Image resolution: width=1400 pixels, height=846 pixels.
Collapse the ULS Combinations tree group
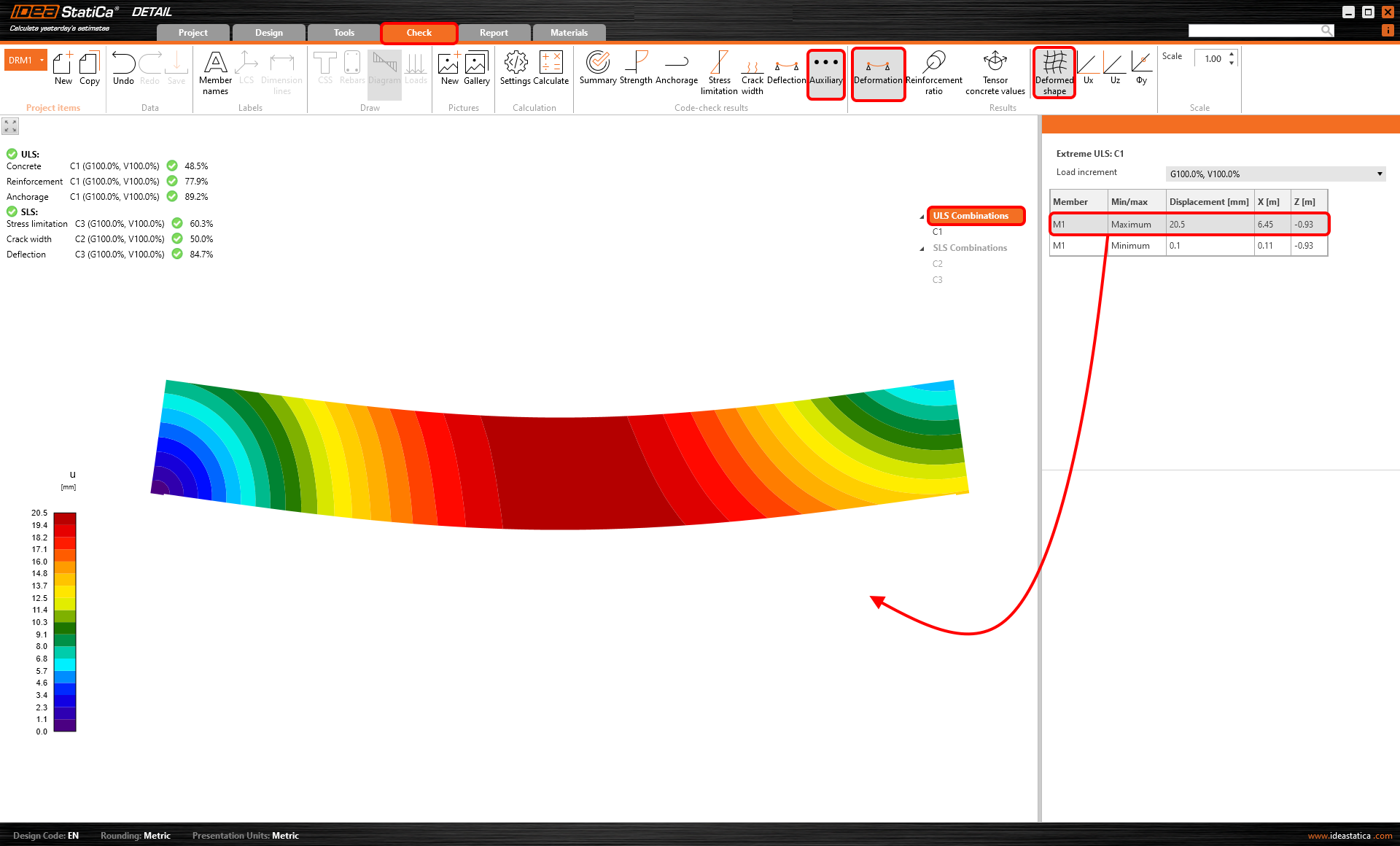[922, 217]
